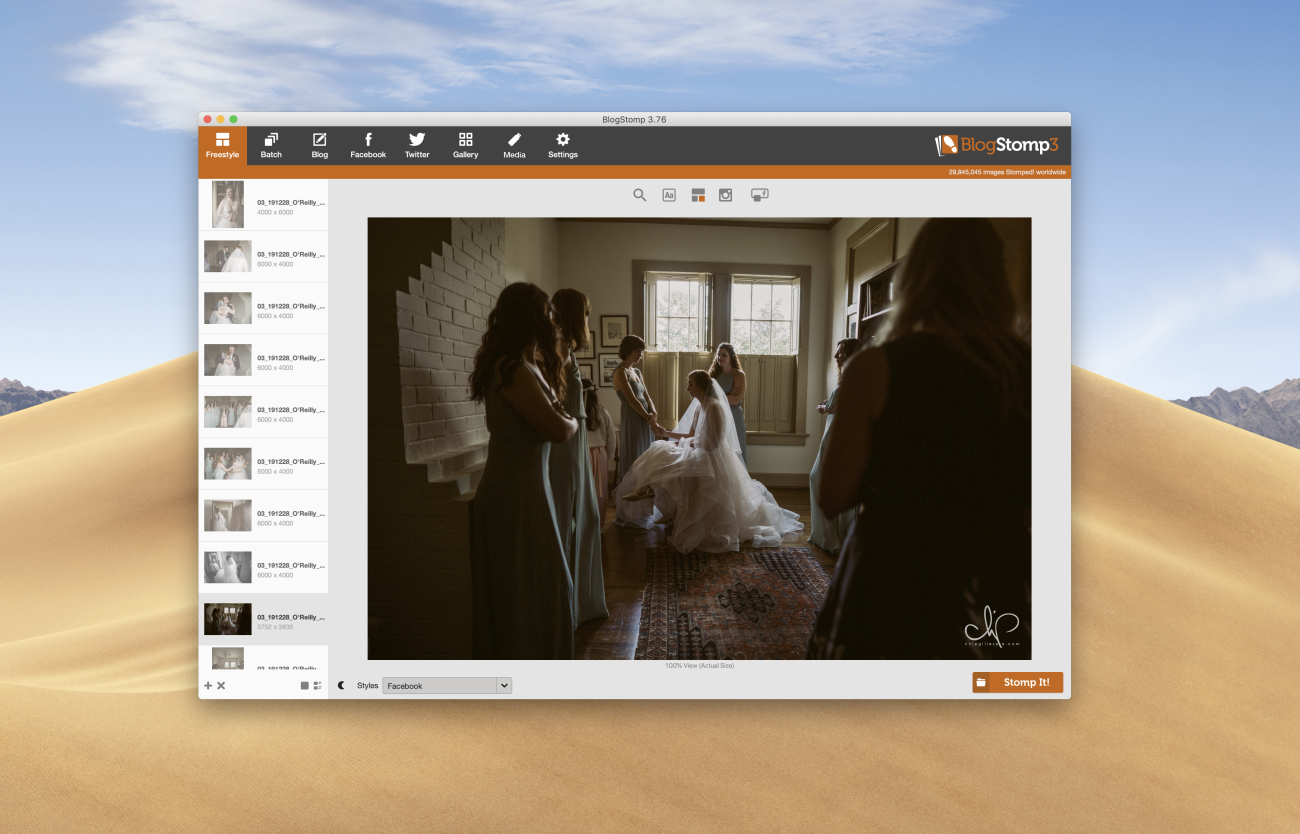Screen dimensions: 1300x834
Task: Click the magnifier zoom icon above the photo
Action: (x=640, y=195)
